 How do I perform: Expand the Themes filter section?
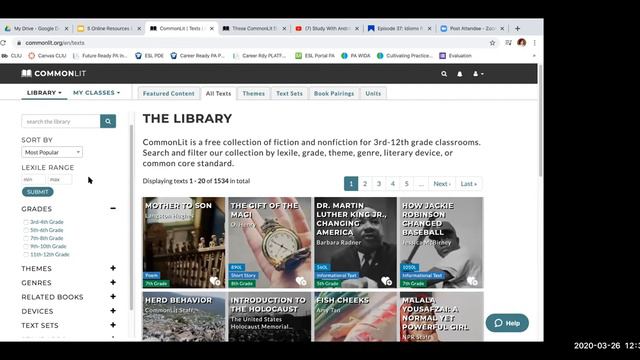click(x=113, y=268)
